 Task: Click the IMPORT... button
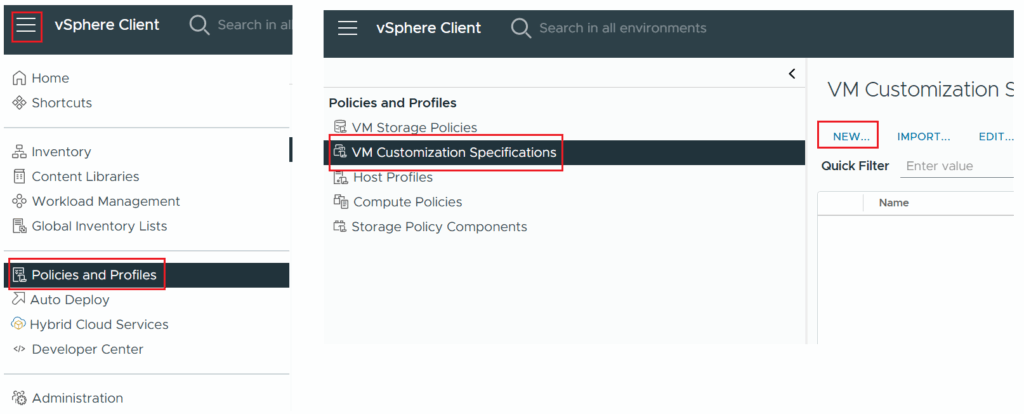[x=923, y=136]
